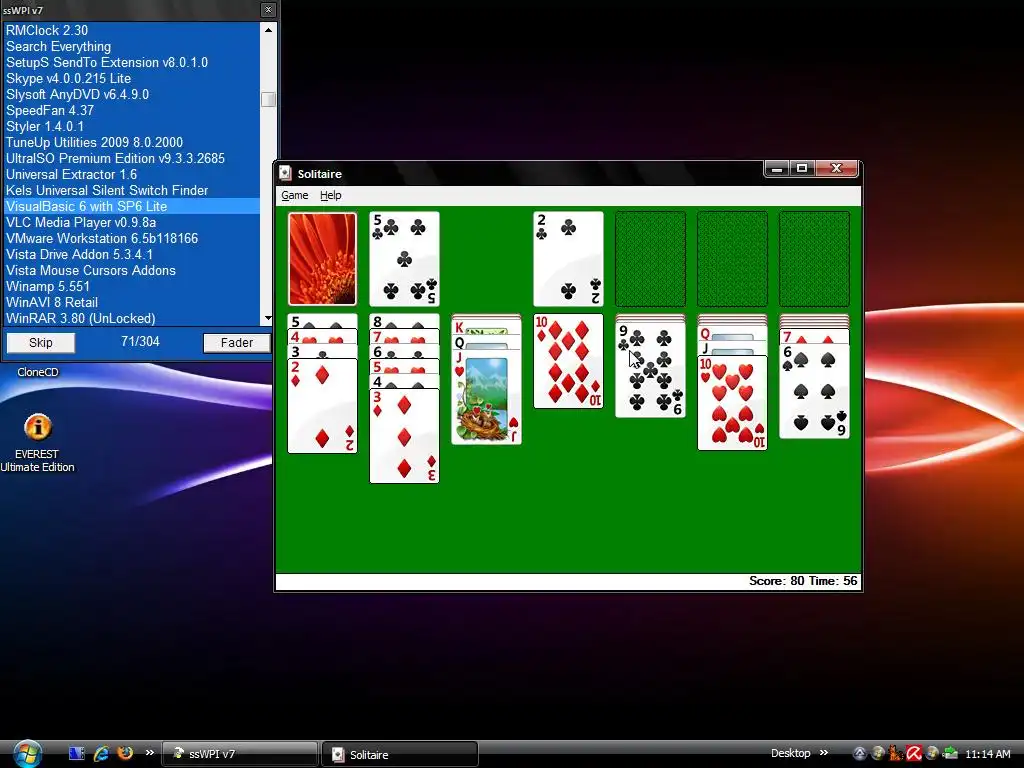
Task: Click scrollbar down arrow in ssWPI list
Action: [268, 319]
